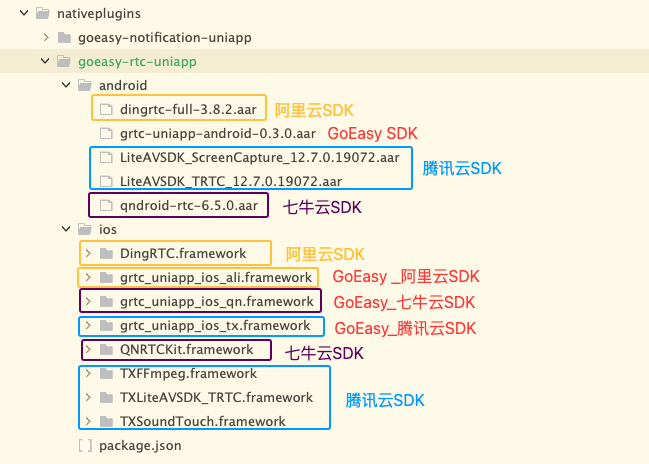Select DingRTC.framework name
The width and height of the screenshot is (649, 464).
183,253
